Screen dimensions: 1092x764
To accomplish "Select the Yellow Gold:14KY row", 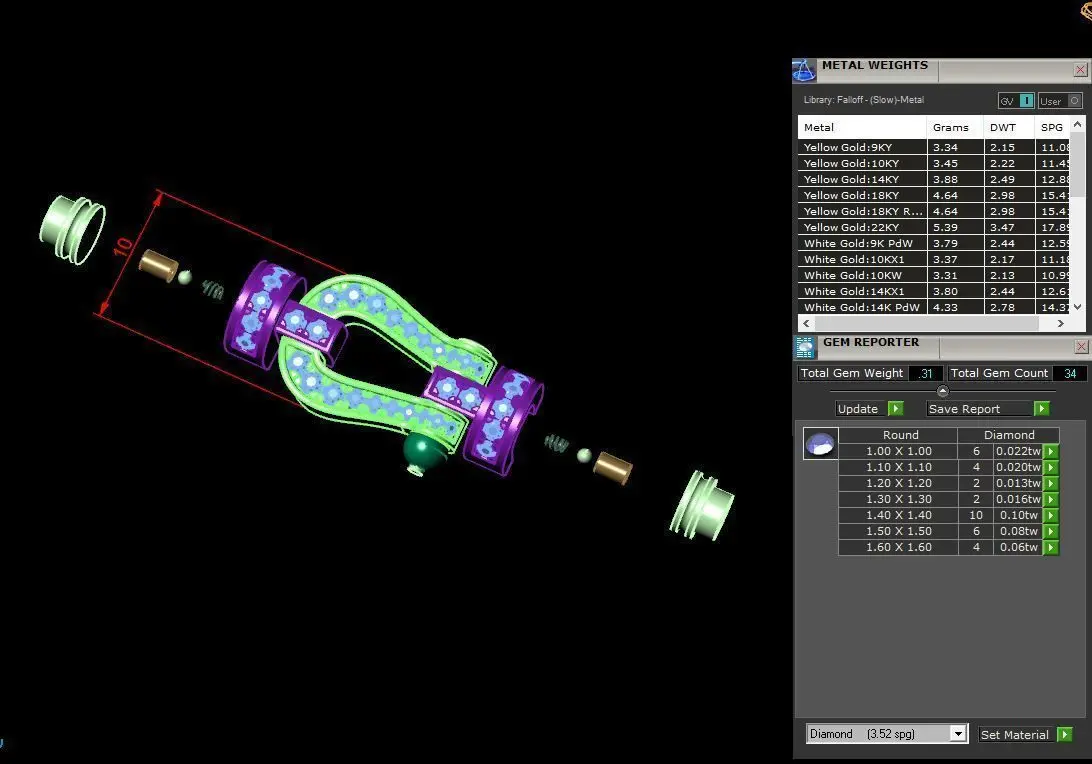I will coord(934,179).
